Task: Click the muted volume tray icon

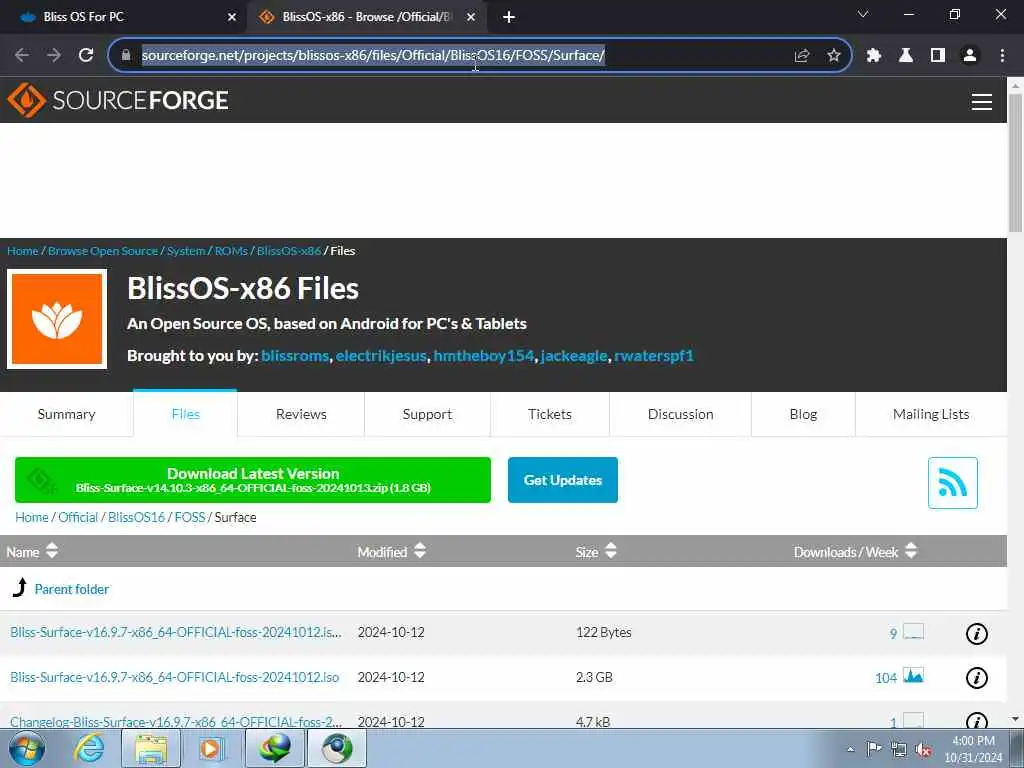Action: [x=923, y=750]
